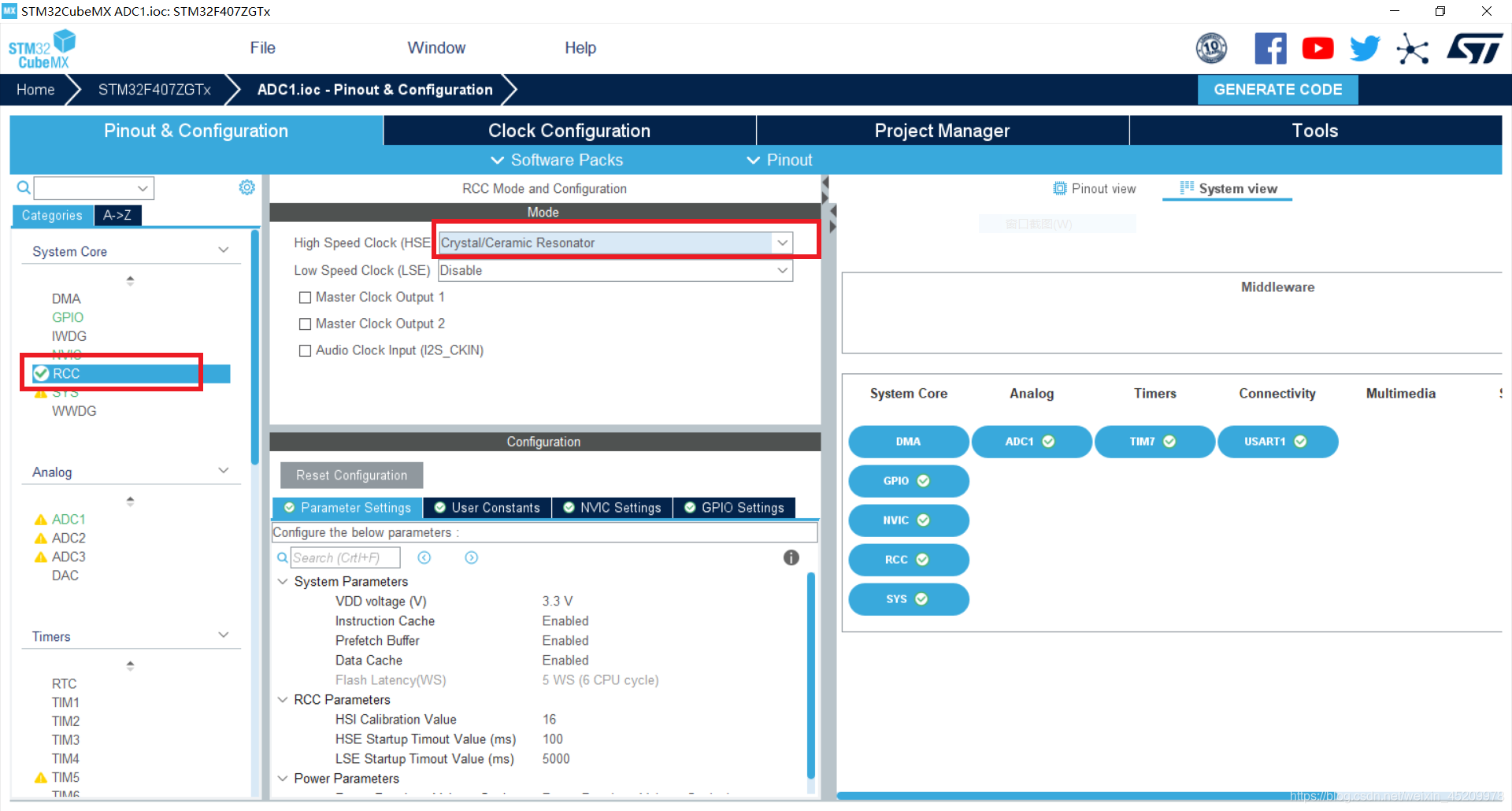Go to previous parameter search result

pos(424,557)
